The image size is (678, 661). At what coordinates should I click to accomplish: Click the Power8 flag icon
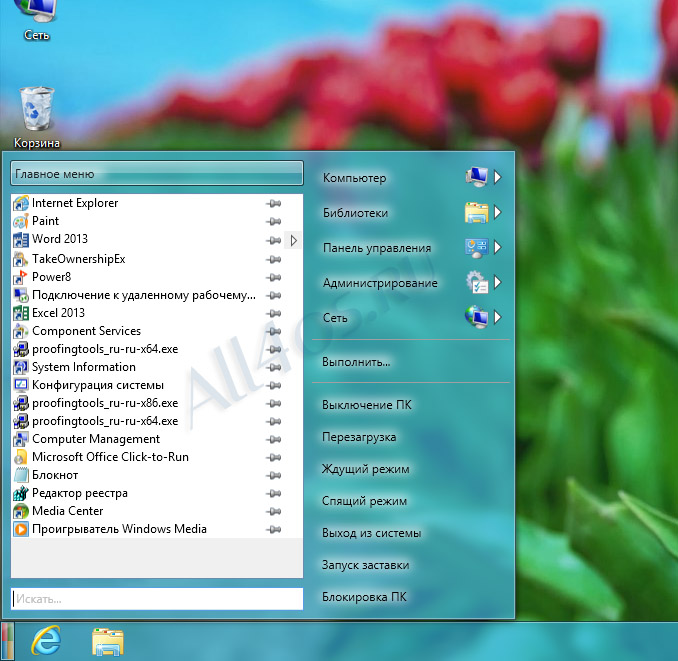click(x=21, y=277)
